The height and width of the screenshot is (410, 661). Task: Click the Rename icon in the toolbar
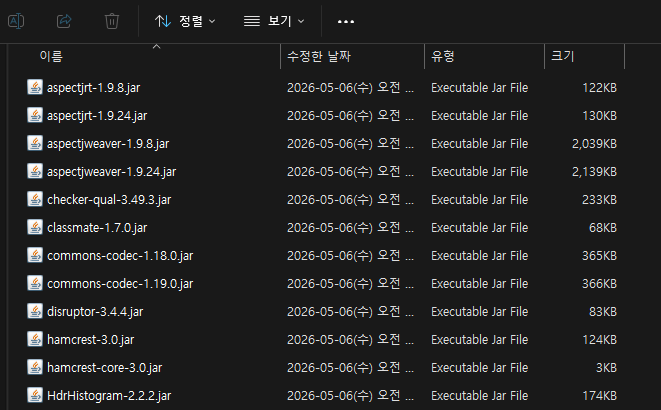tap(16, 21)
